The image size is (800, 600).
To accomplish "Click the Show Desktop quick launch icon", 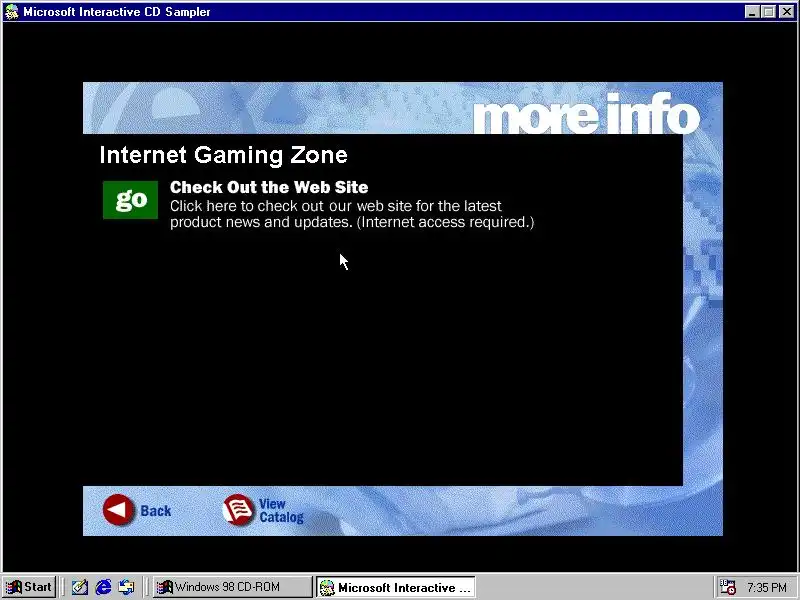I will (x=80, y=587).
